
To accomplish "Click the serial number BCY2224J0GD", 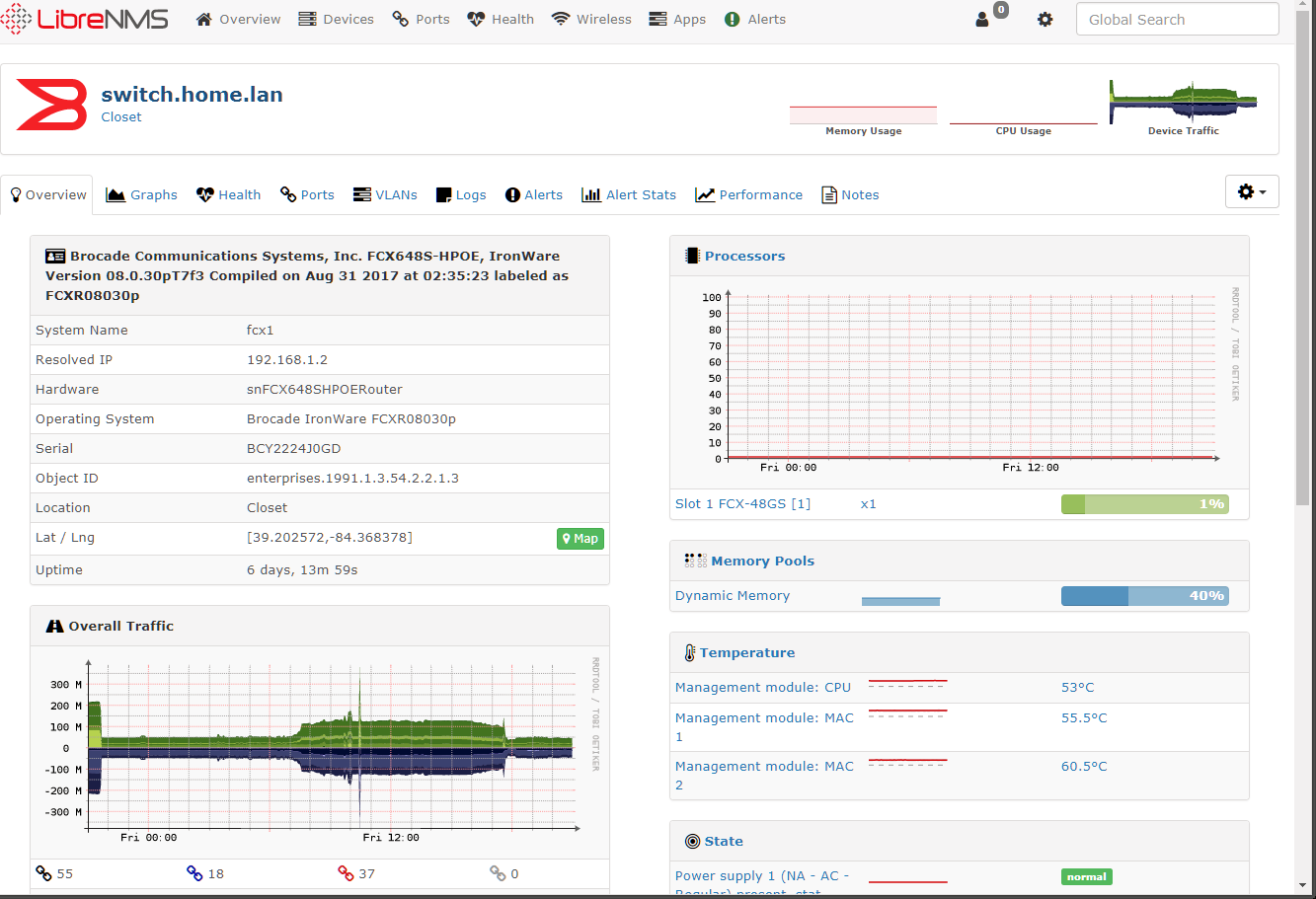I will pos(293,448).
